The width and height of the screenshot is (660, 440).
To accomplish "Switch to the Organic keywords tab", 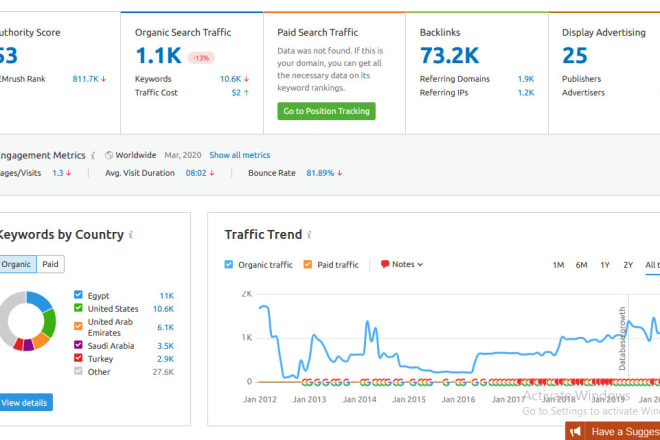I will [17, 264].
